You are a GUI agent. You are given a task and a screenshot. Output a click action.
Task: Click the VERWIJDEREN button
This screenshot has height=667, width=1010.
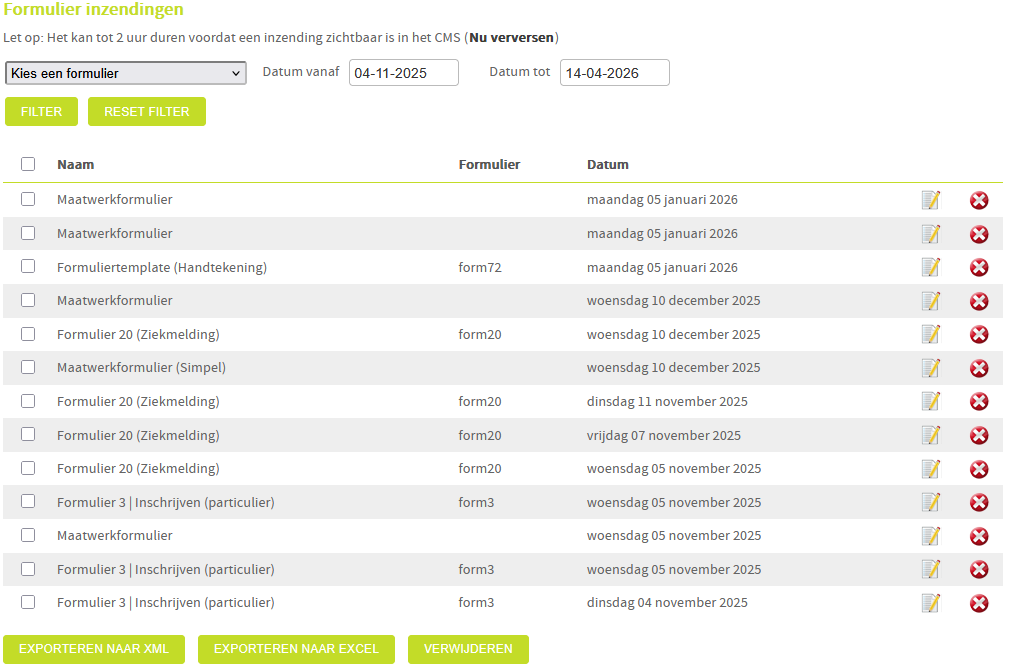click(x=468, y=649)
